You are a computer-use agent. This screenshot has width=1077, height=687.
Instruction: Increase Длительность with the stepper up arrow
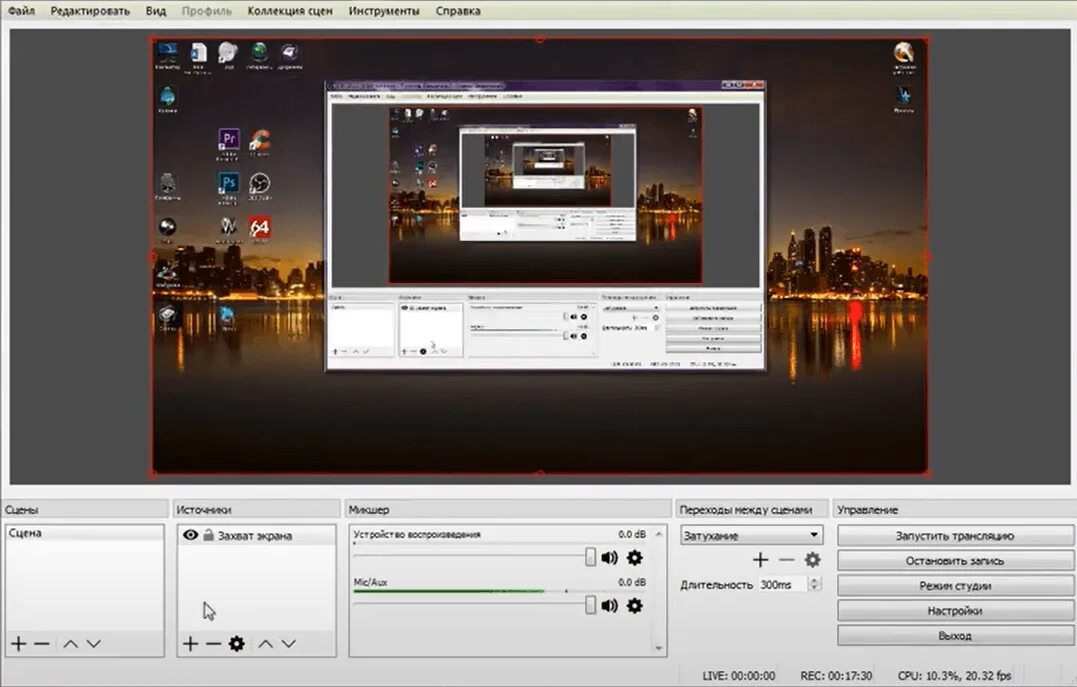(x=815, y=581)
